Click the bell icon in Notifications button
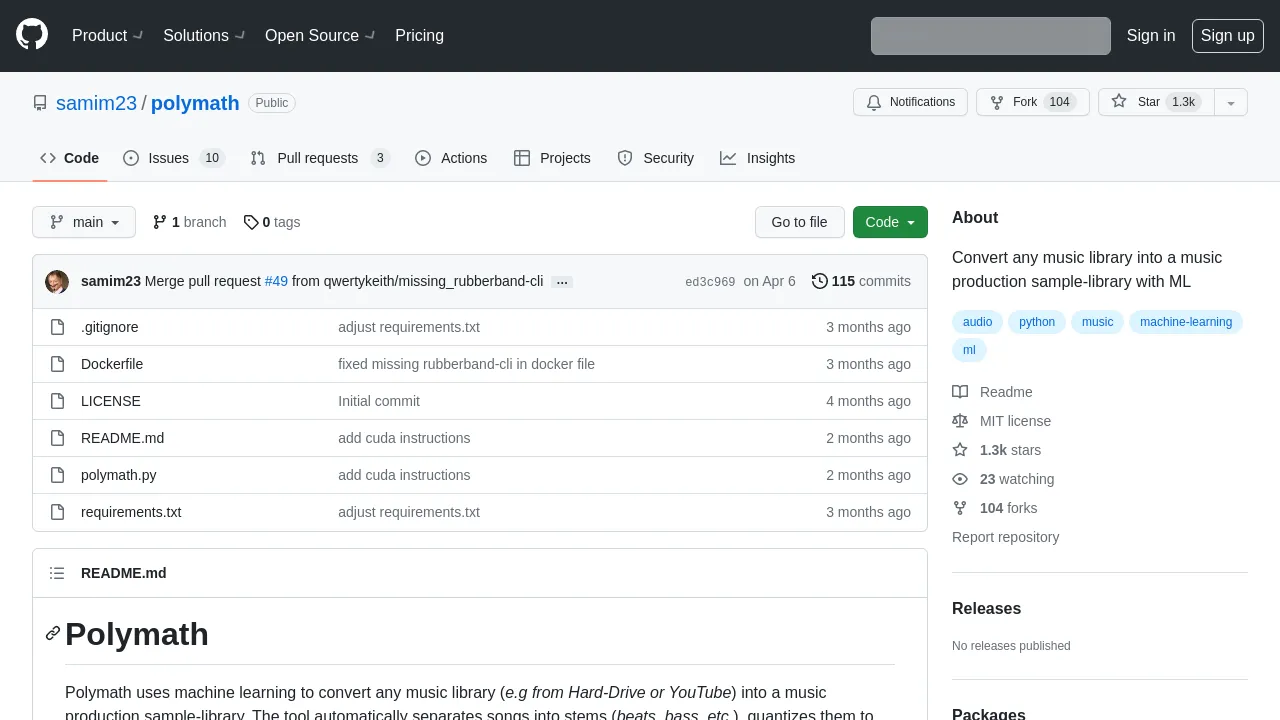The image size is (1280, 720). [x=874, y=102]
